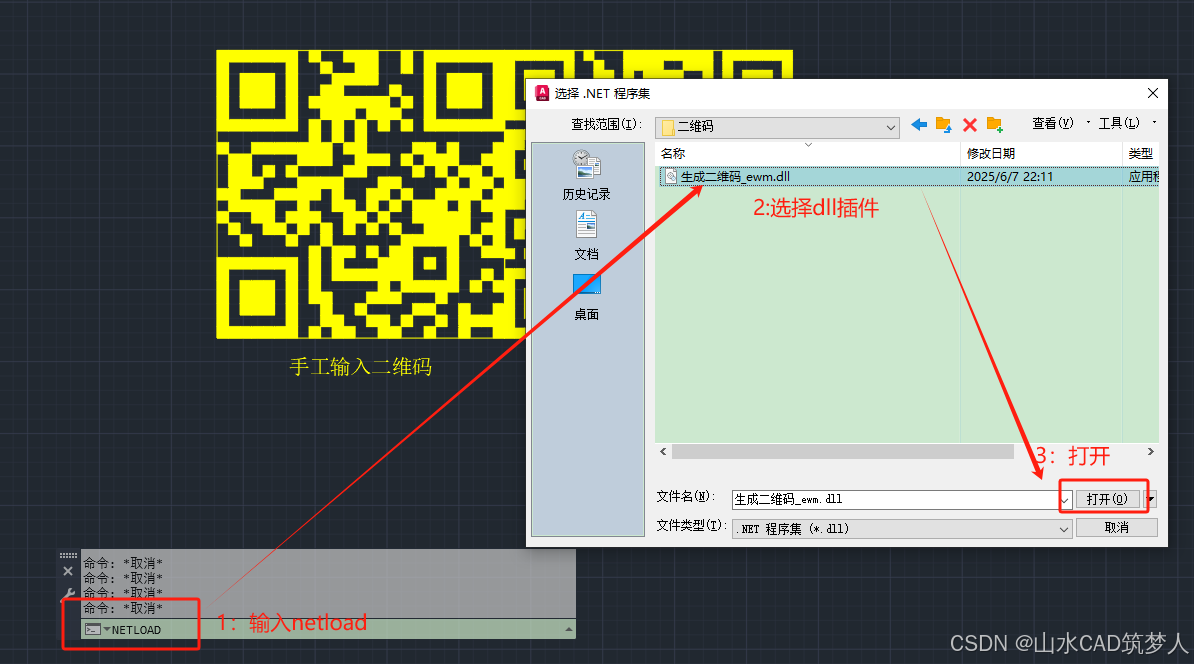
Task: Close the 选择 .NET 程序集 dialog
Action: tap(1153, 93)
